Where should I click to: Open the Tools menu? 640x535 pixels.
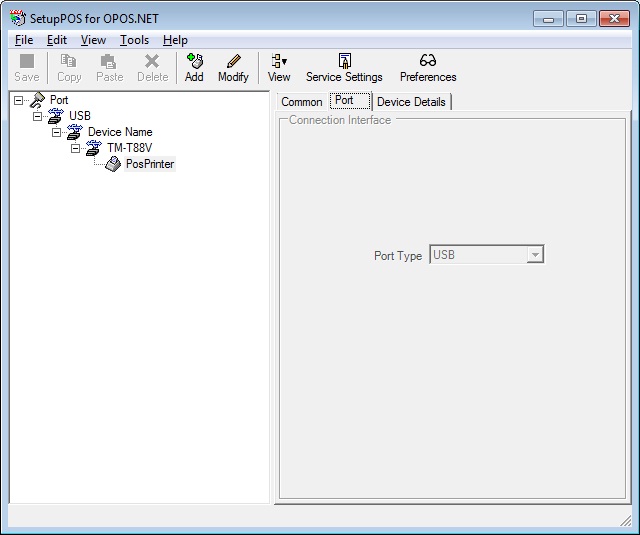(134, 40)
